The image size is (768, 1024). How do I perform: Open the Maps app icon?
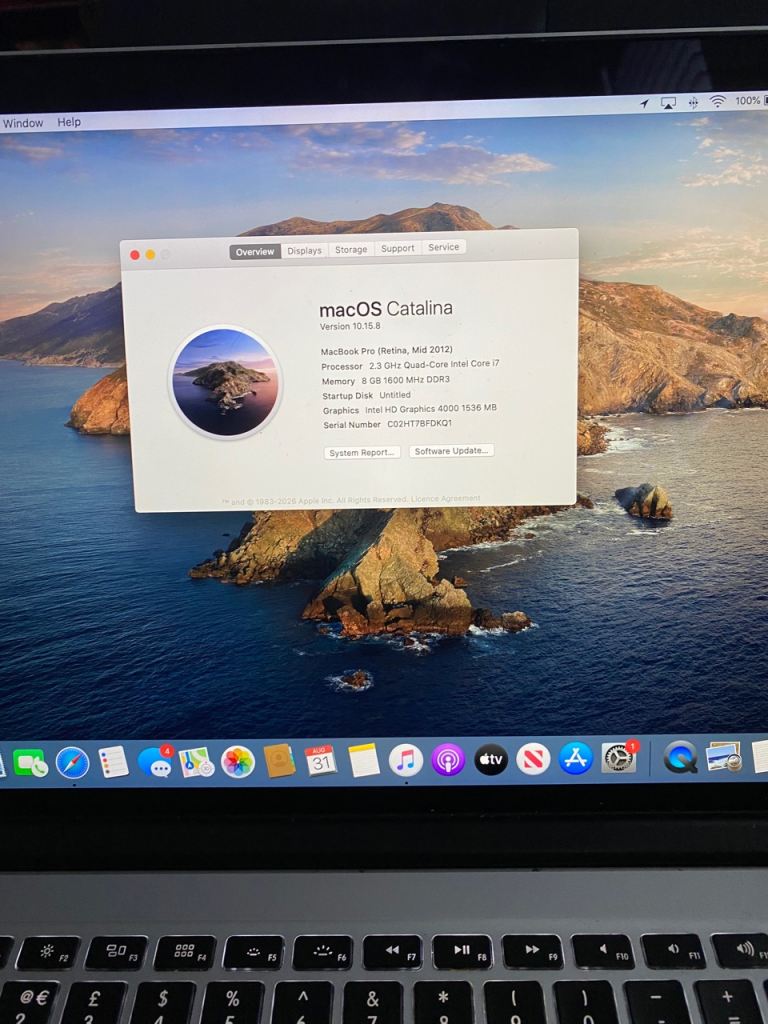[x=196, y=762]
